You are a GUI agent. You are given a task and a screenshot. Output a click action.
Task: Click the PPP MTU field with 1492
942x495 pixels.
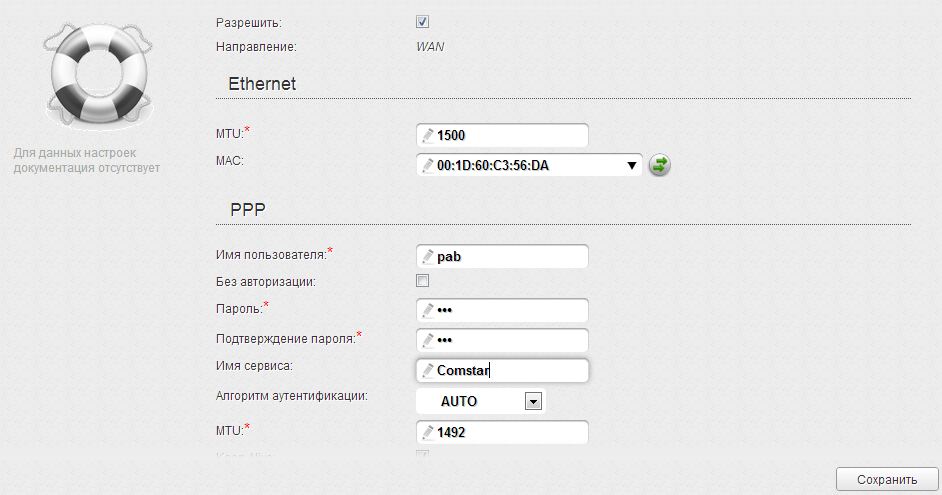tap(510, 432)
